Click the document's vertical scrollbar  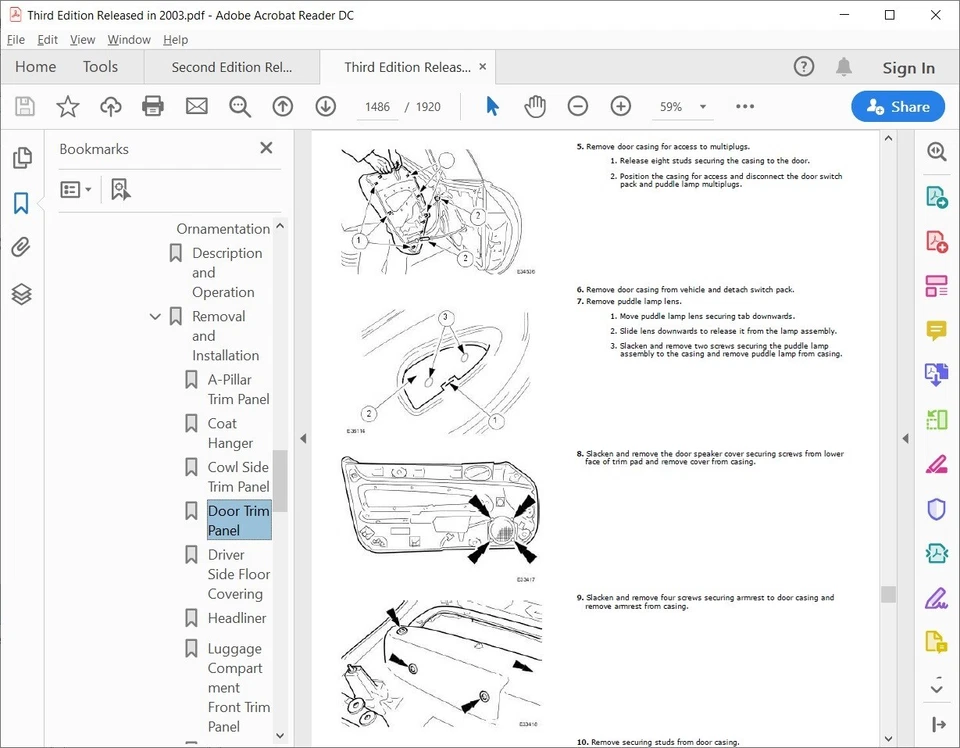[x=888, y=595]
